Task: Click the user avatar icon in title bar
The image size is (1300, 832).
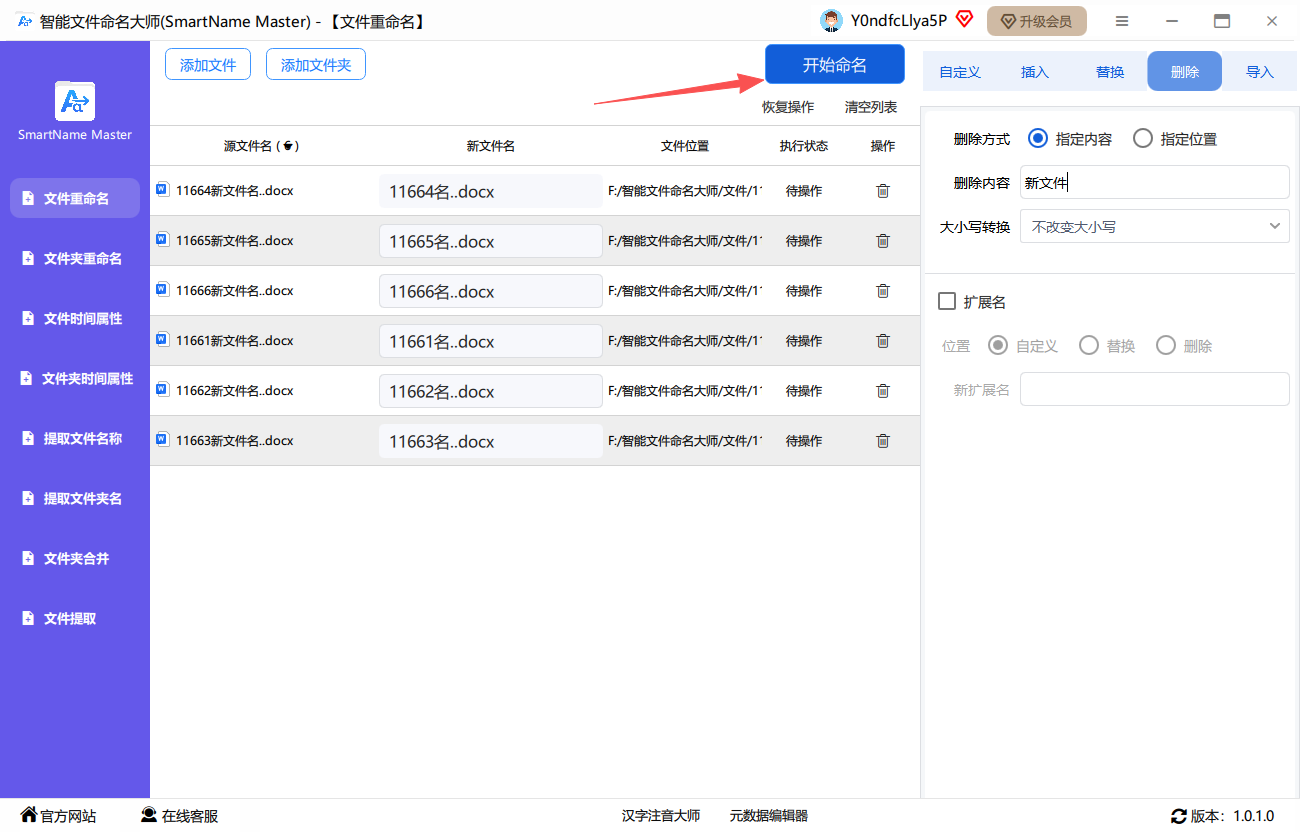Action: coord(831,21)
